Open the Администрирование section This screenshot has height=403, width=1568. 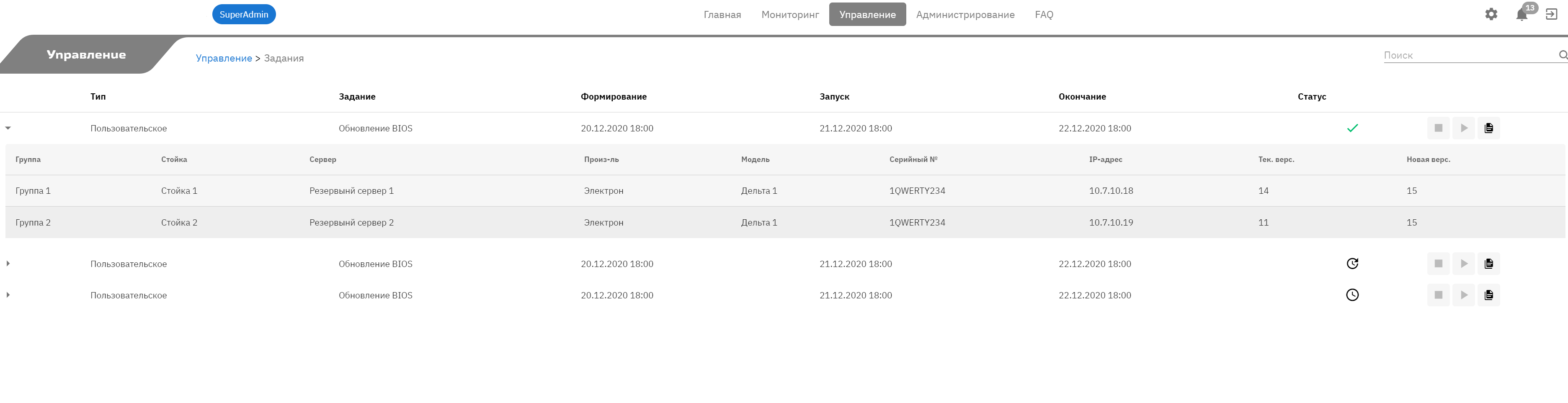[x=965, y=14]
